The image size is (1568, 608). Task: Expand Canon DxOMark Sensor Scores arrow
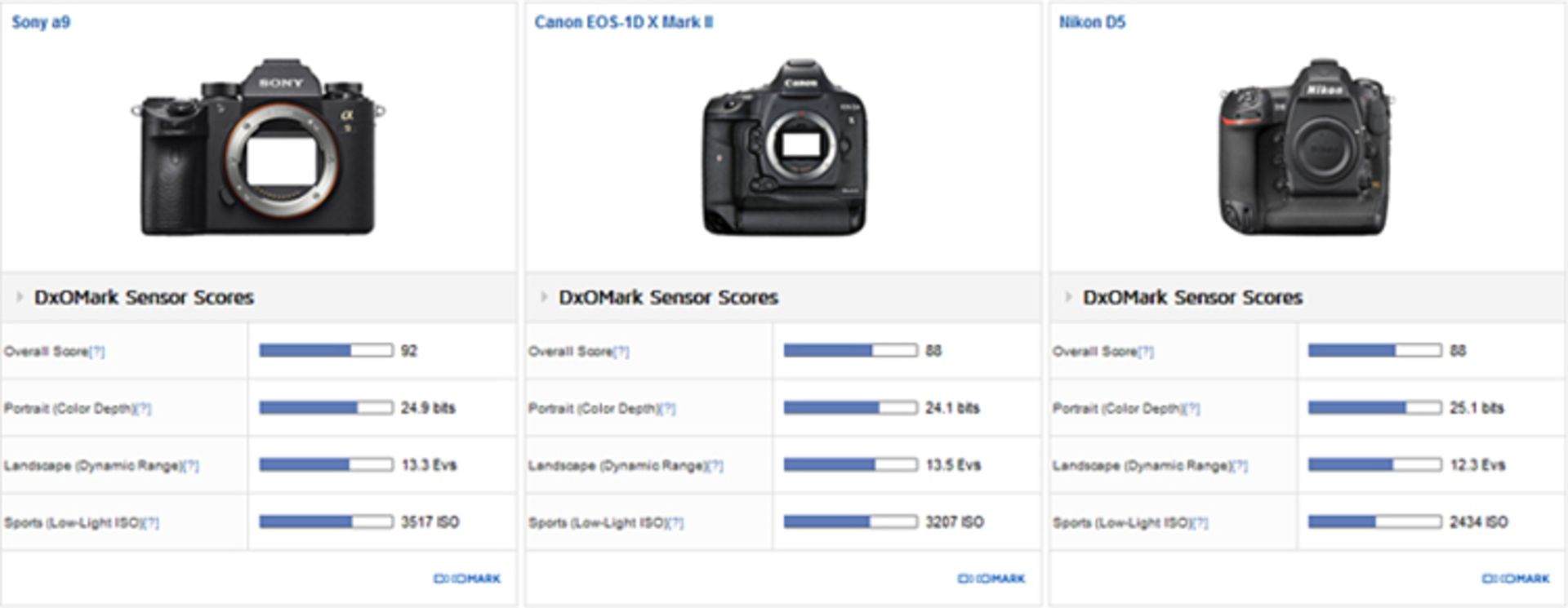pos(544,297)
